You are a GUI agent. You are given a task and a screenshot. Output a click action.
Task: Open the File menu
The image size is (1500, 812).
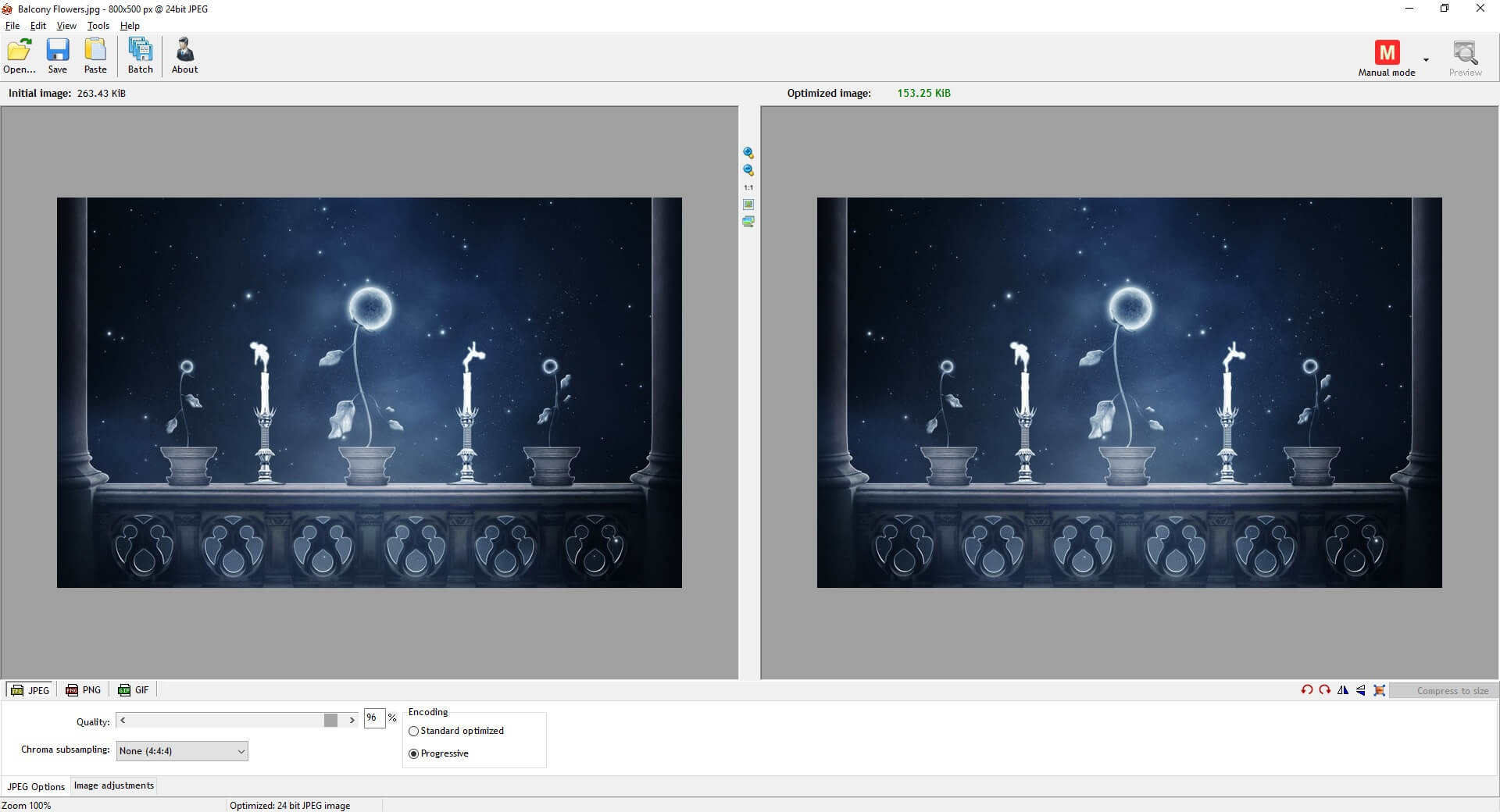(12, 26)
